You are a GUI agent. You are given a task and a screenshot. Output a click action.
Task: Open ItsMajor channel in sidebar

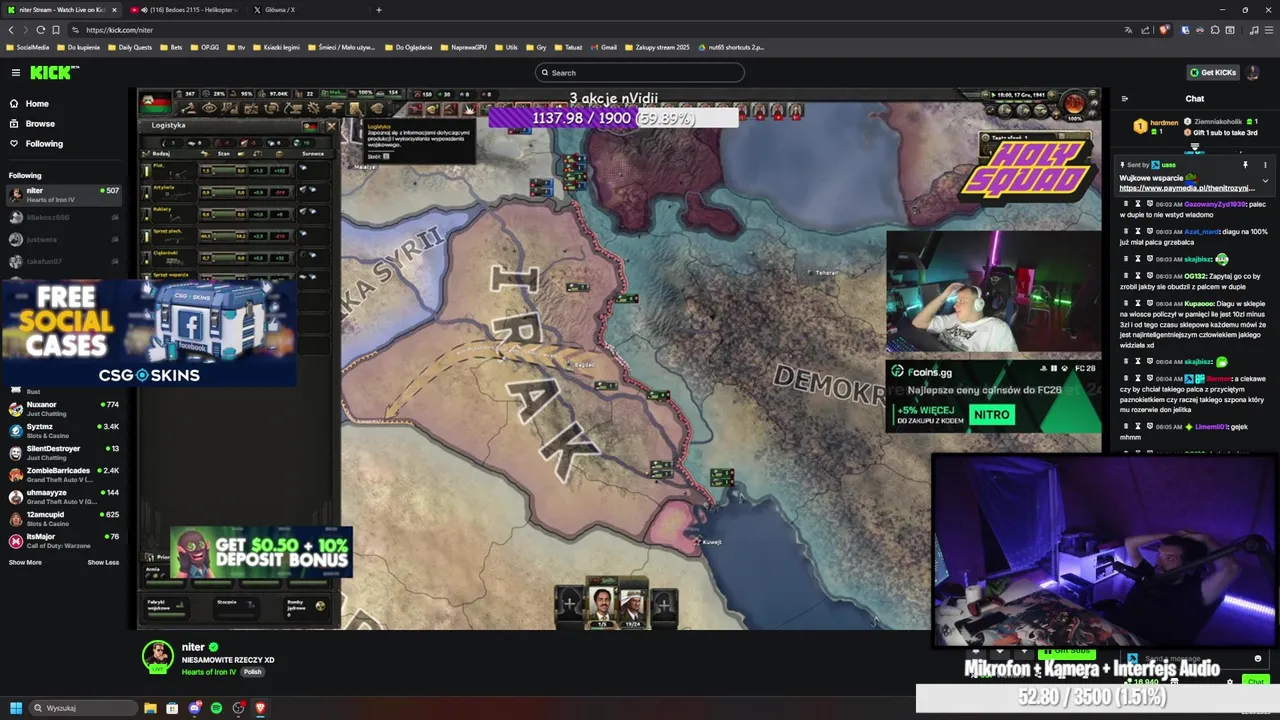[64, 540]
